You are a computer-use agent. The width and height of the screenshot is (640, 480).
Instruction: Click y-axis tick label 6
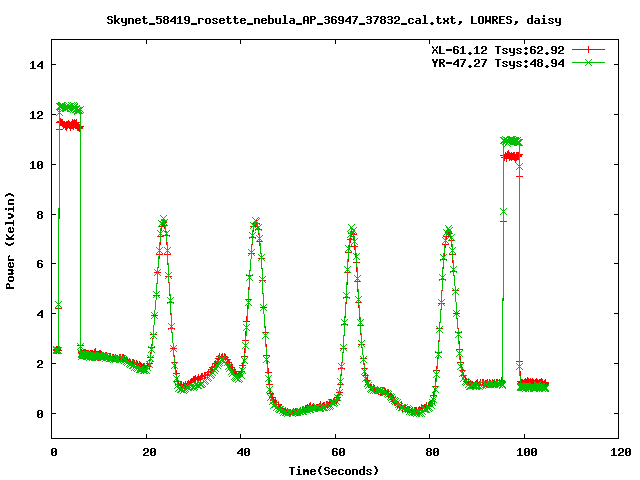[x=40, y=264]
